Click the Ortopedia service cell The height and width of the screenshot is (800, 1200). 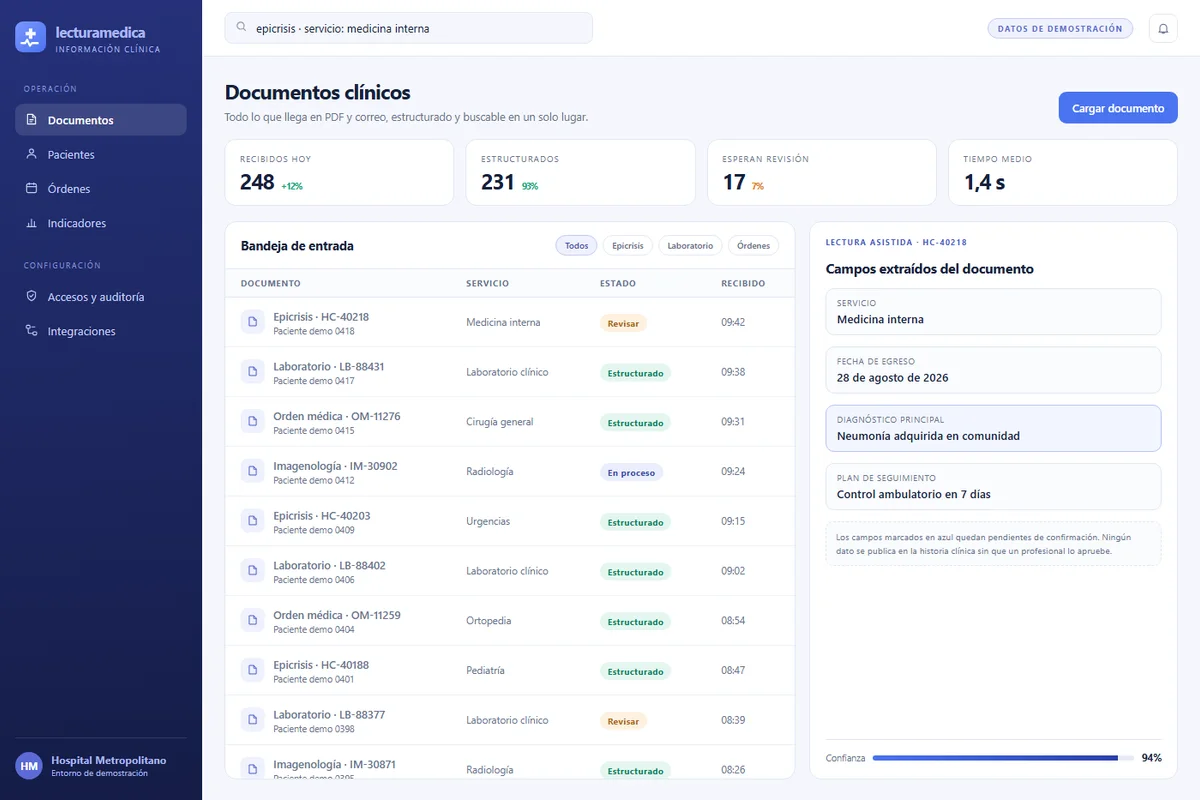(x=489, y=621)
